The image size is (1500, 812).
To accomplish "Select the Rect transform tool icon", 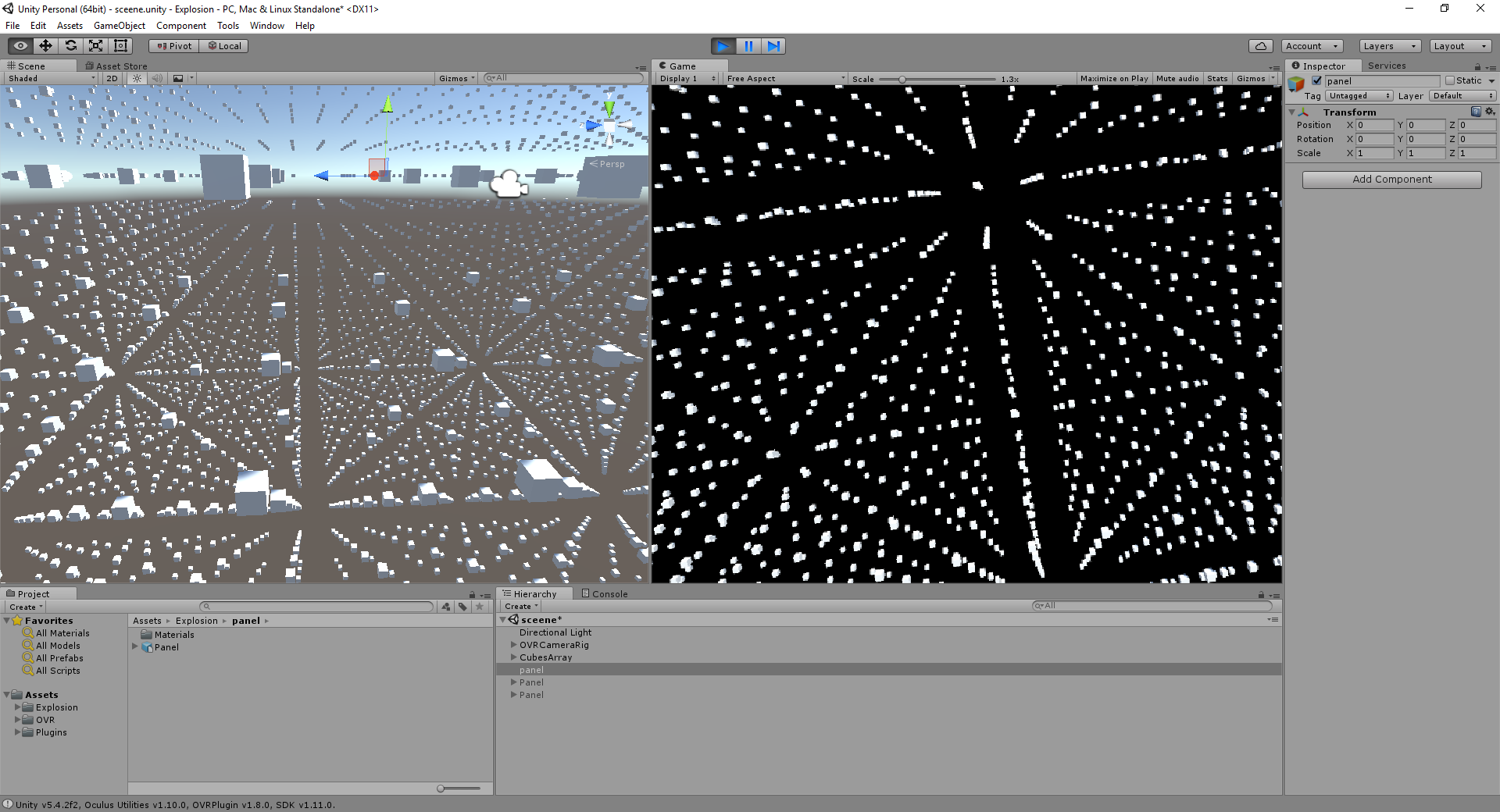I will 121,46.
